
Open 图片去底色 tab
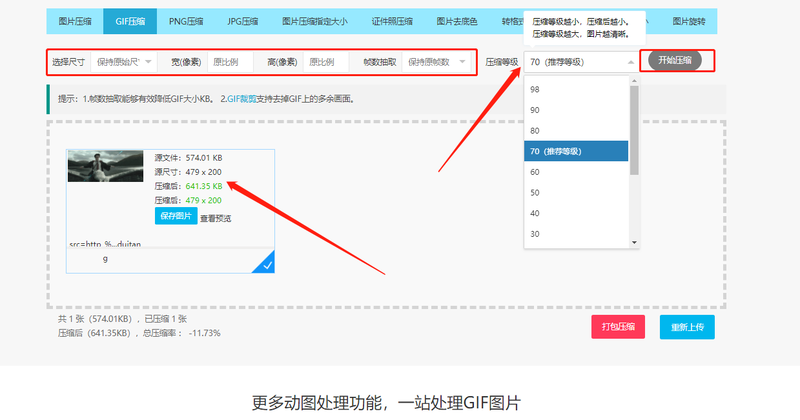click(457, 21)
